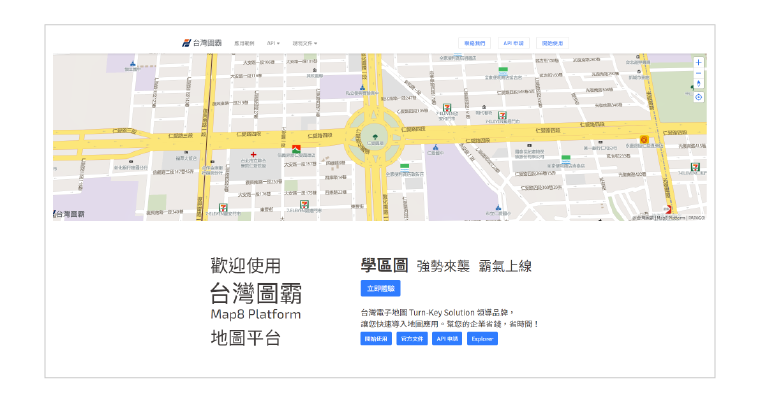
Task: Click the blue 立即體驗 button
Action: point(380,289)
